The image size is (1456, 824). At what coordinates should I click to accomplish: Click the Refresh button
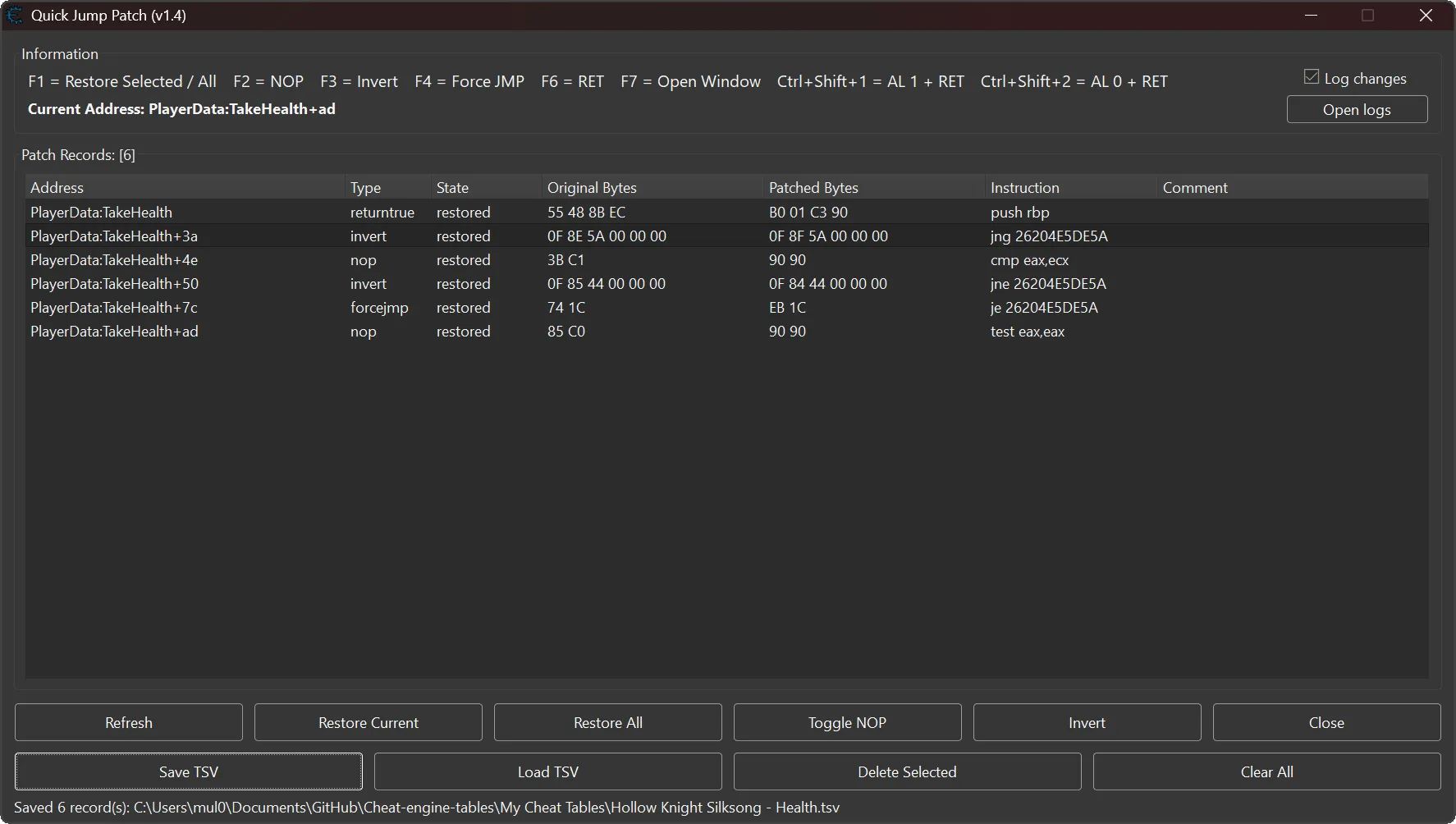129,723
